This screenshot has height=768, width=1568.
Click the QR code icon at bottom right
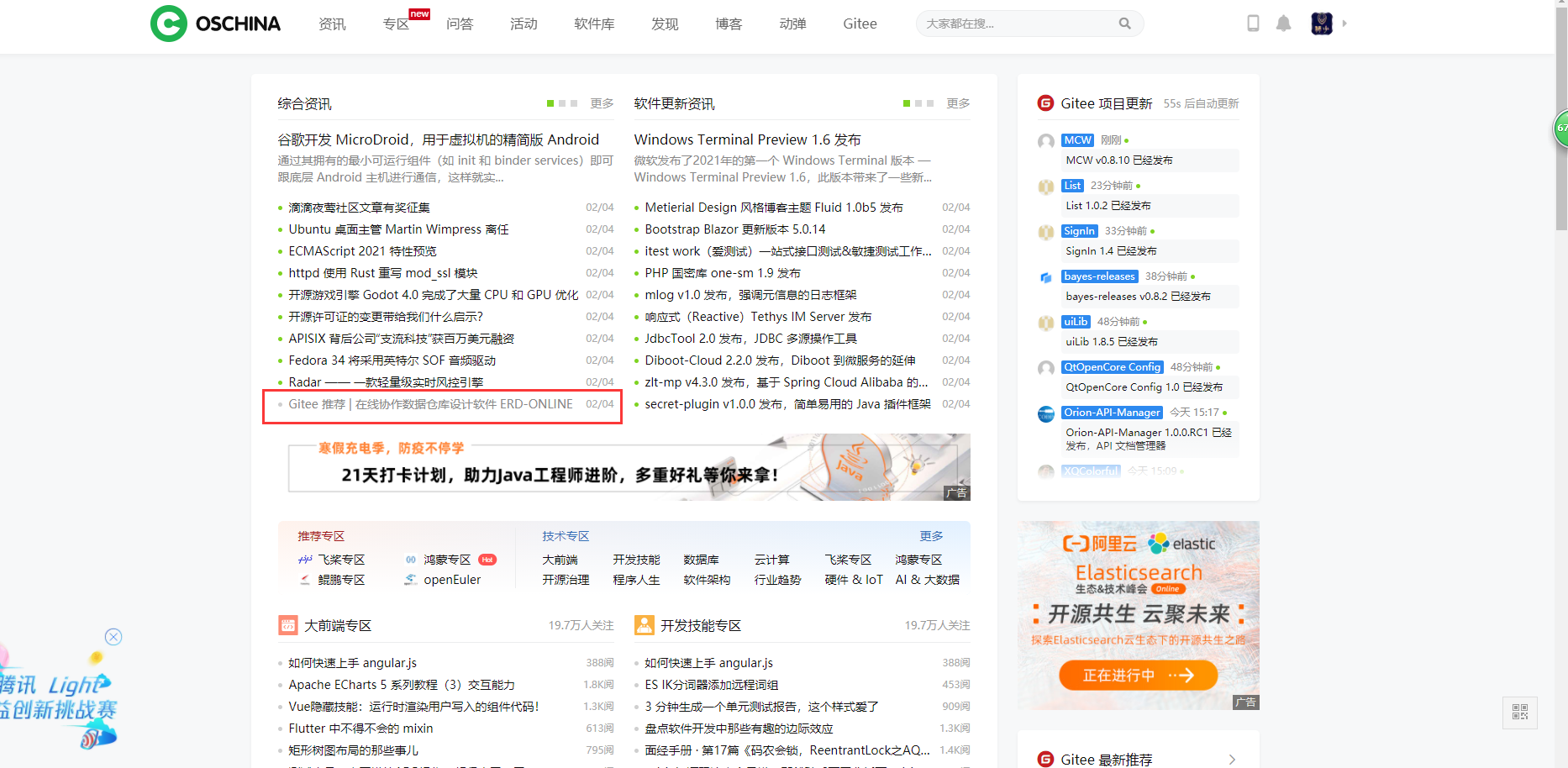pos(1520,713)
